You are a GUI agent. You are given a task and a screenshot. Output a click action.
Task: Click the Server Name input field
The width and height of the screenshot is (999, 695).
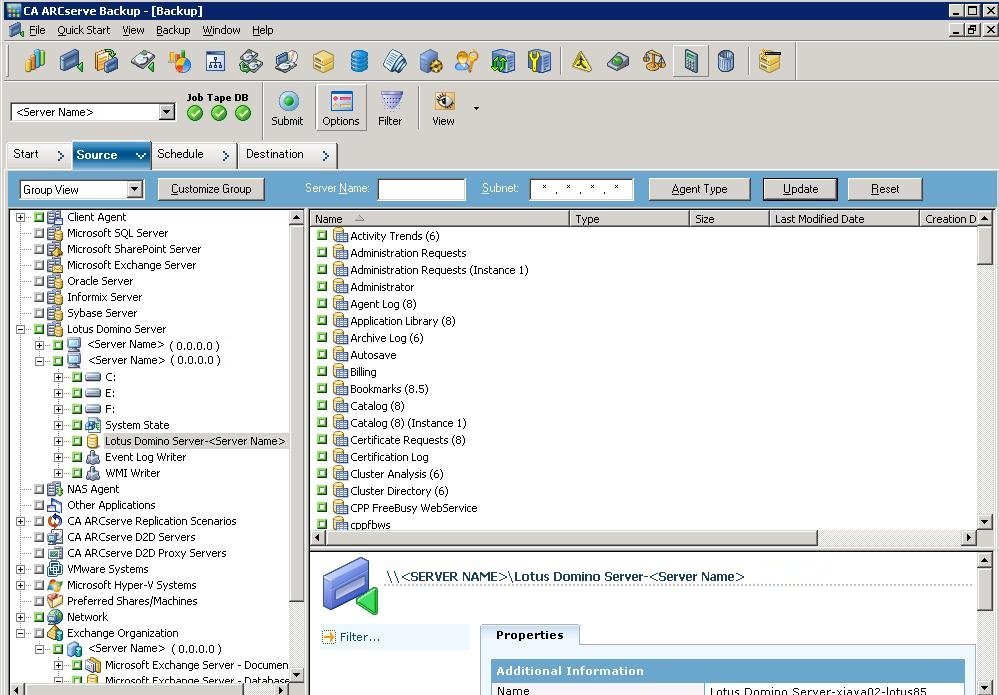coord(421,189)
